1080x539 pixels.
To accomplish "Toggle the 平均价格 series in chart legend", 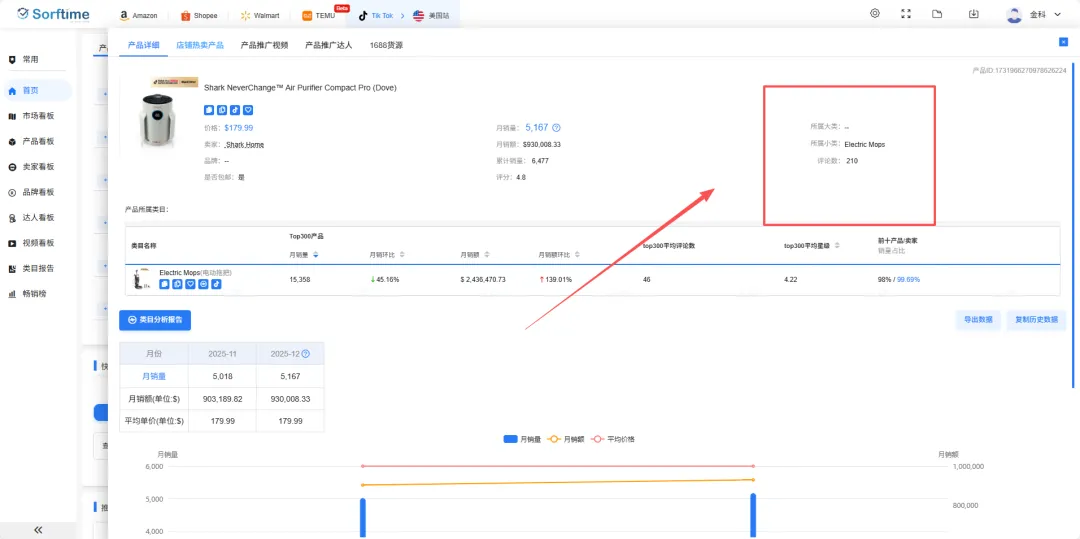I will pos(613,439).
